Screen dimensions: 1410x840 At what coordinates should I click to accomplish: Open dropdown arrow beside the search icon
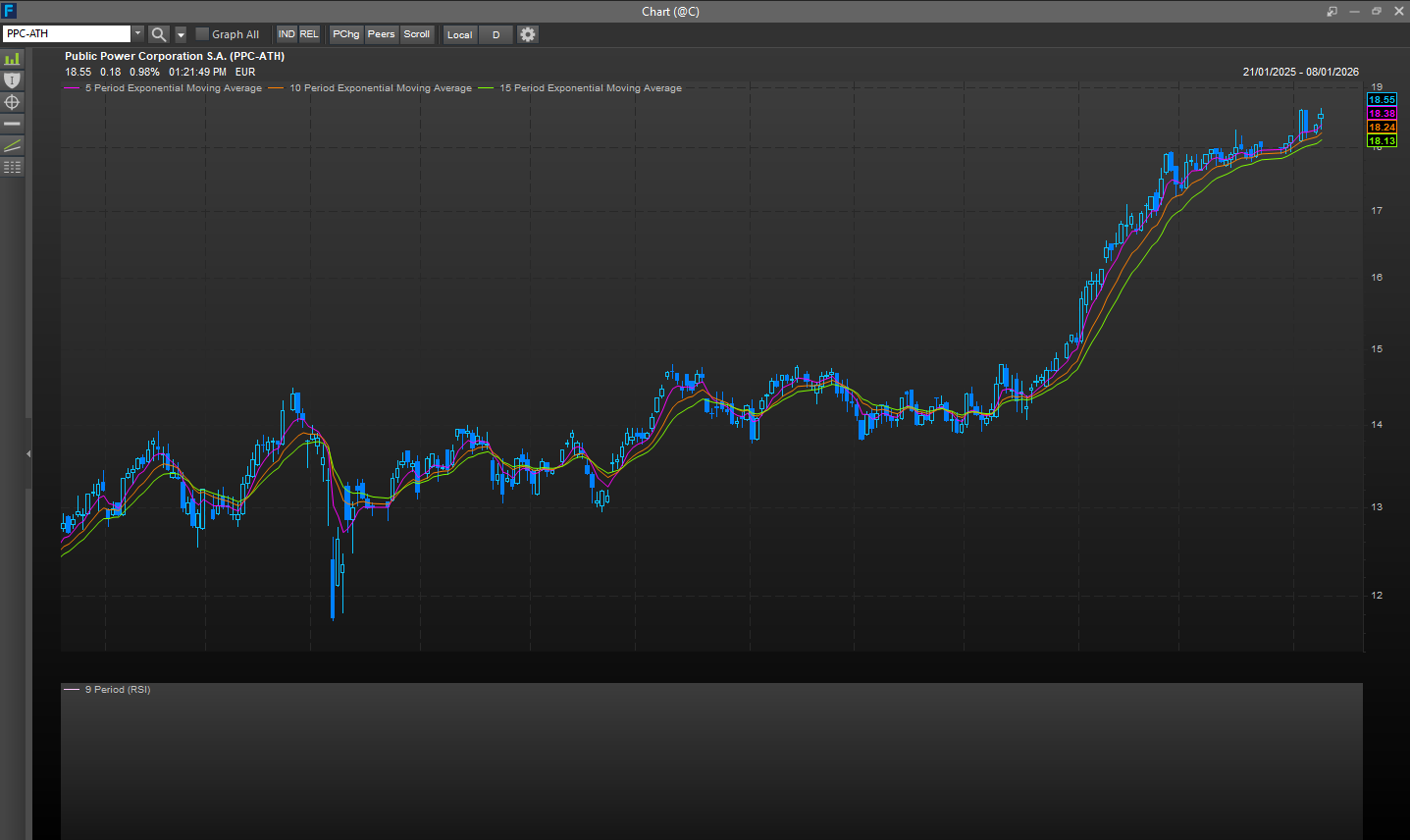[x=181, y=34]
